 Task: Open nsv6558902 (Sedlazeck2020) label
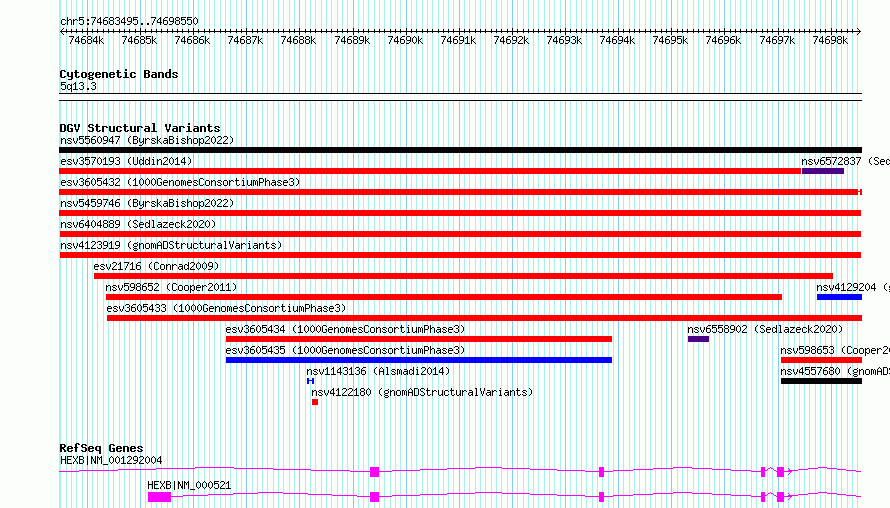click(x=765, y=329)
